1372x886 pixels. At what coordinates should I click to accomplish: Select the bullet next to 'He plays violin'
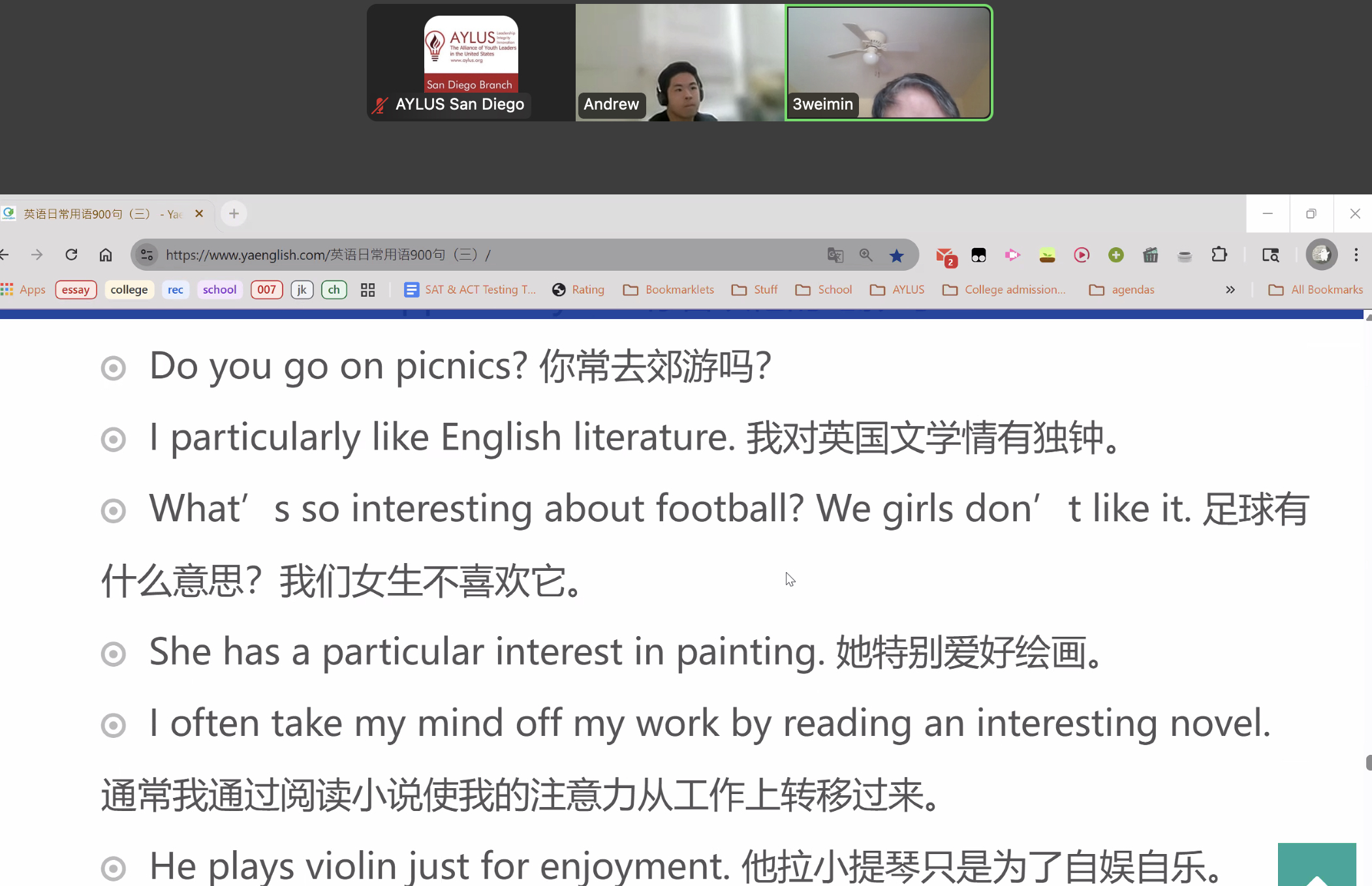point(114,868)
